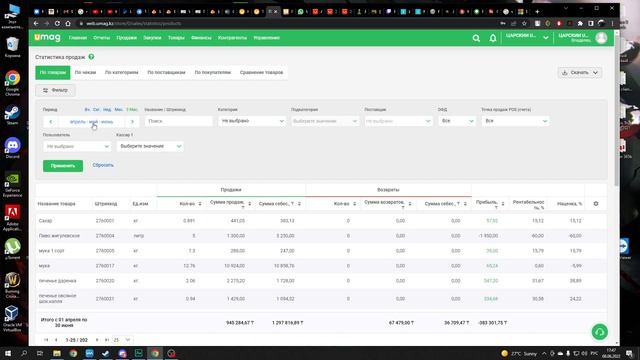Viewport: 640px width, 360px height.
Task: Sort Сумма возвратов column
Action: tap(410, 204)
